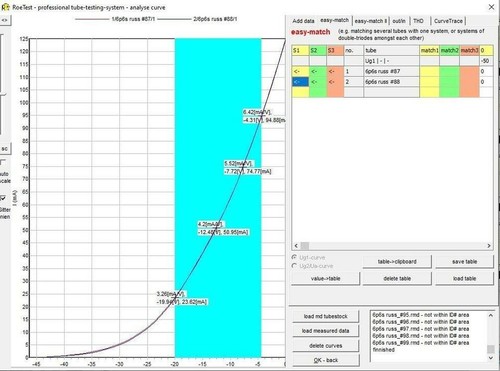Switch to the easy-match II tab
The height and width of the screenshot is (371, 500).
click(x=370, y=21)
